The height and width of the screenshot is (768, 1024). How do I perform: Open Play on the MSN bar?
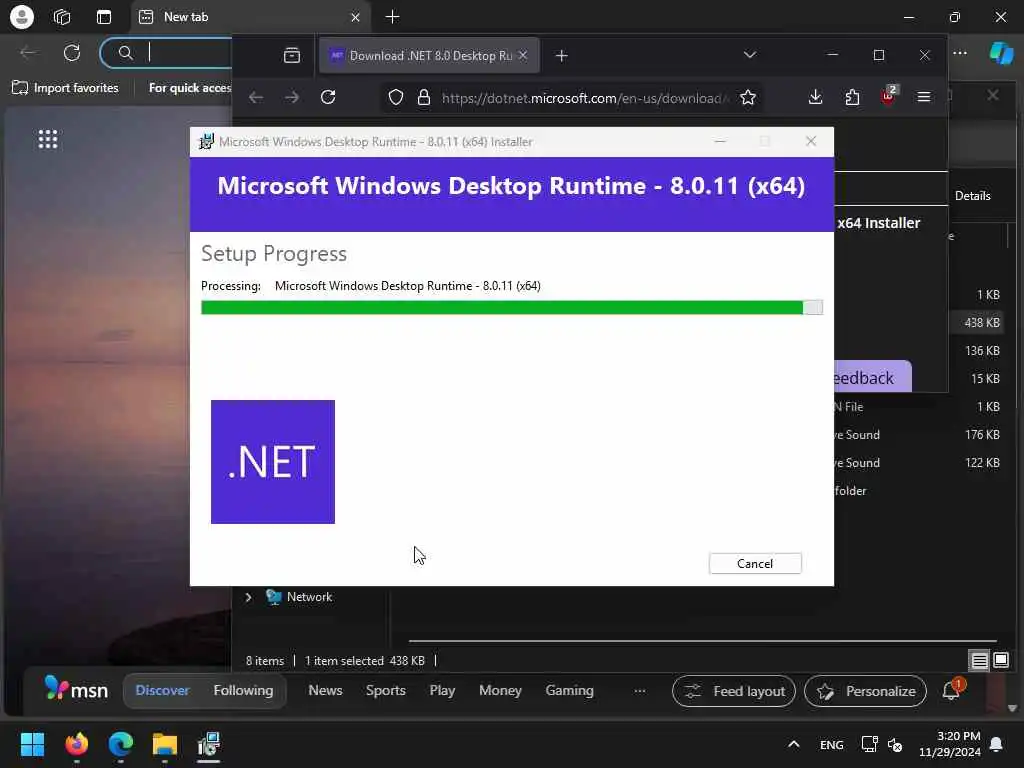point(442,690)
